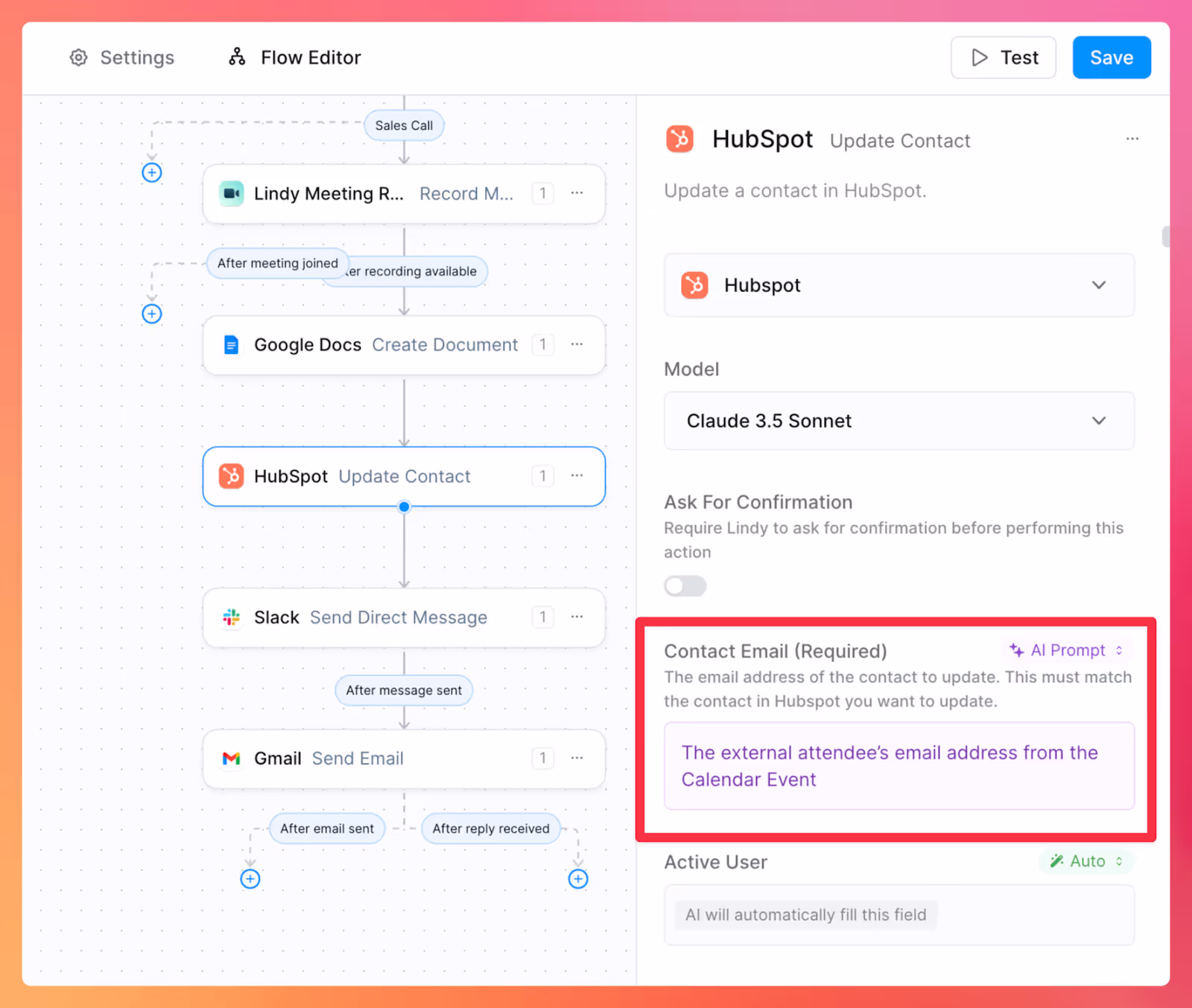Change Contact Email mode from AI Prompt
Image resolution: width=1192 pixels, height=1008 pixels.
[1067, 650]
